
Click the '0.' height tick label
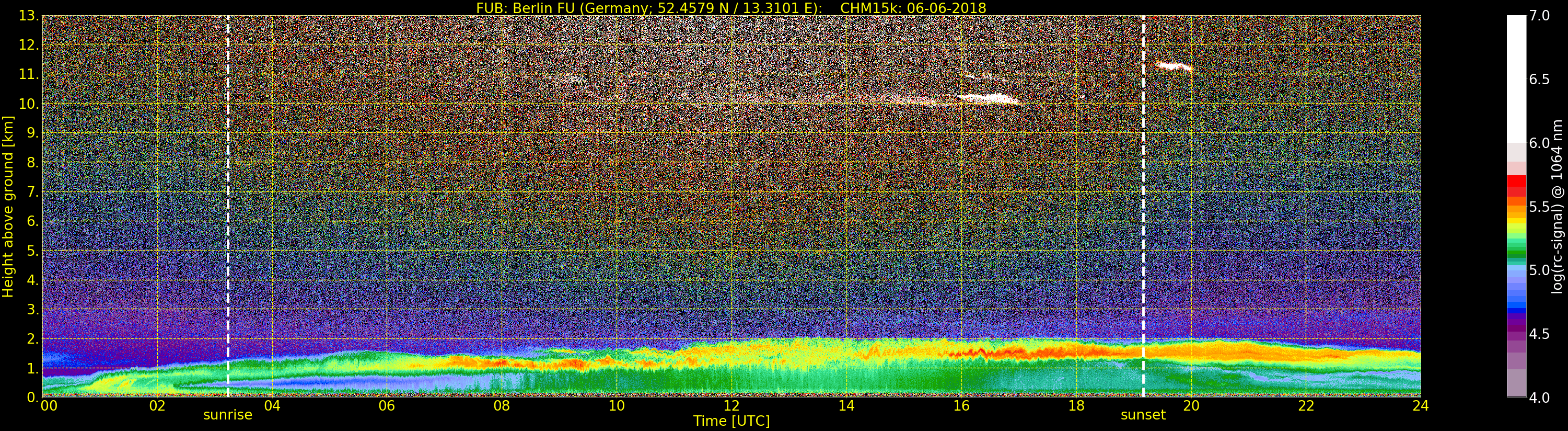pyautogui.click(x=33, y=397)
